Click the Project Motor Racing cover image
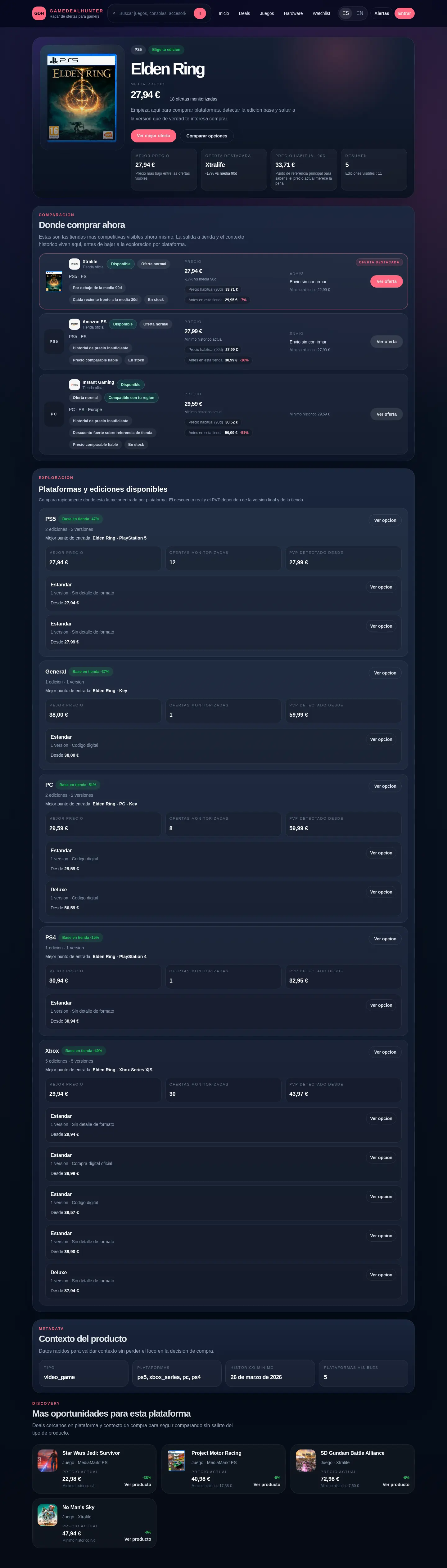 177,1460
